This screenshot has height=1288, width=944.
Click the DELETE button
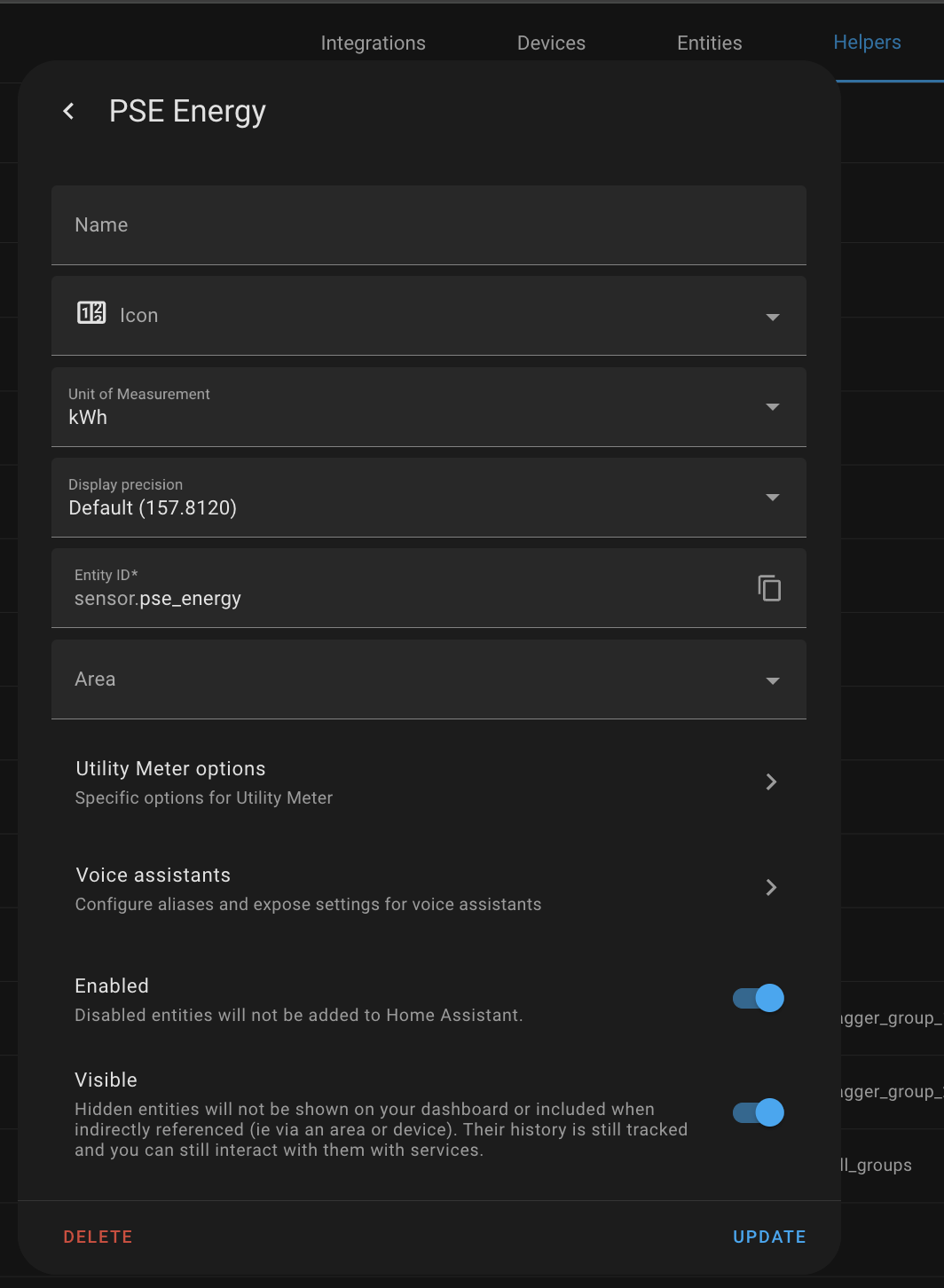[x=98, y=1236]
